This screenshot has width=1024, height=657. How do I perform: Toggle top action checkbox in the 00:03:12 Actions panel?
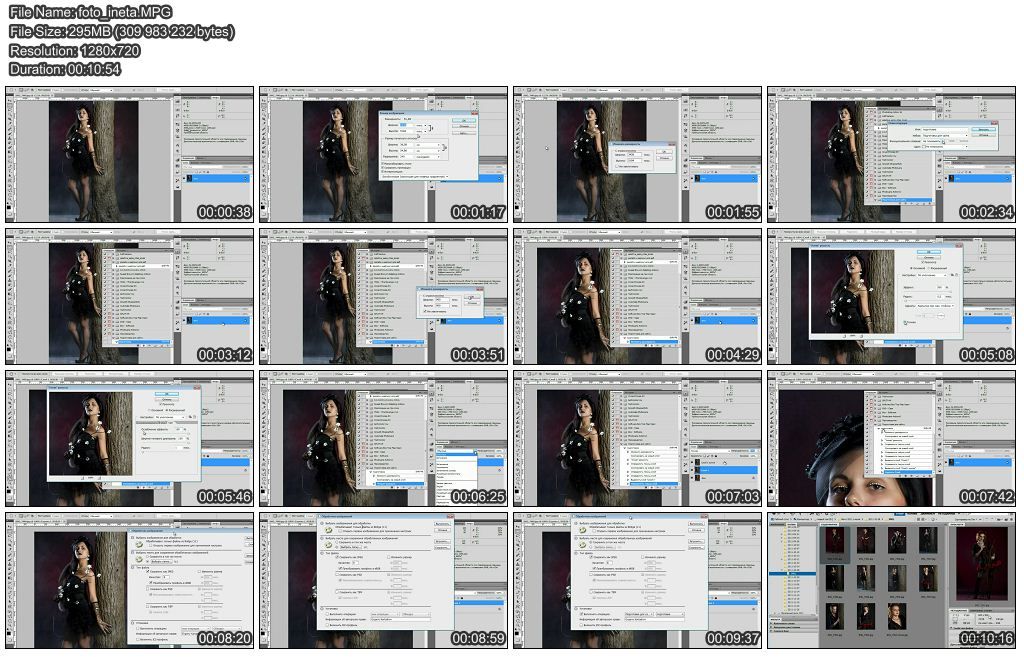(x=107, y=256)
